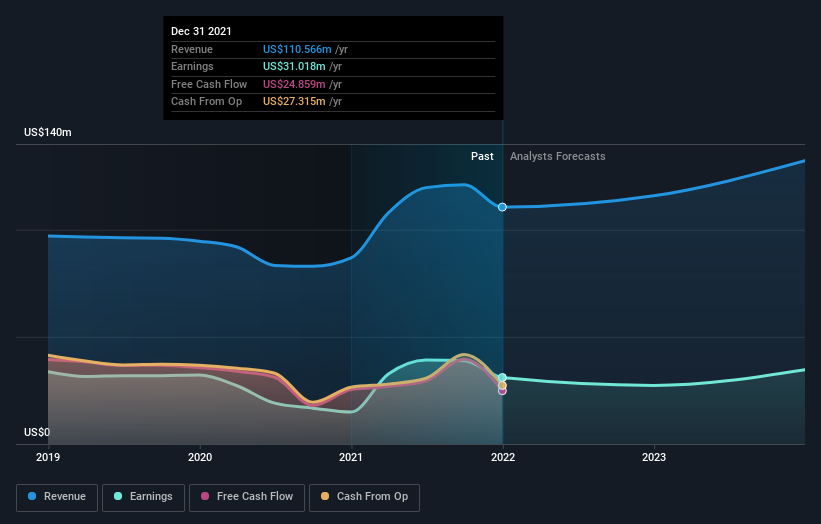Viewport: 821px width, 524px height.
Task: Click the 2019 x-axis label
Action: (x=48, y=457)
